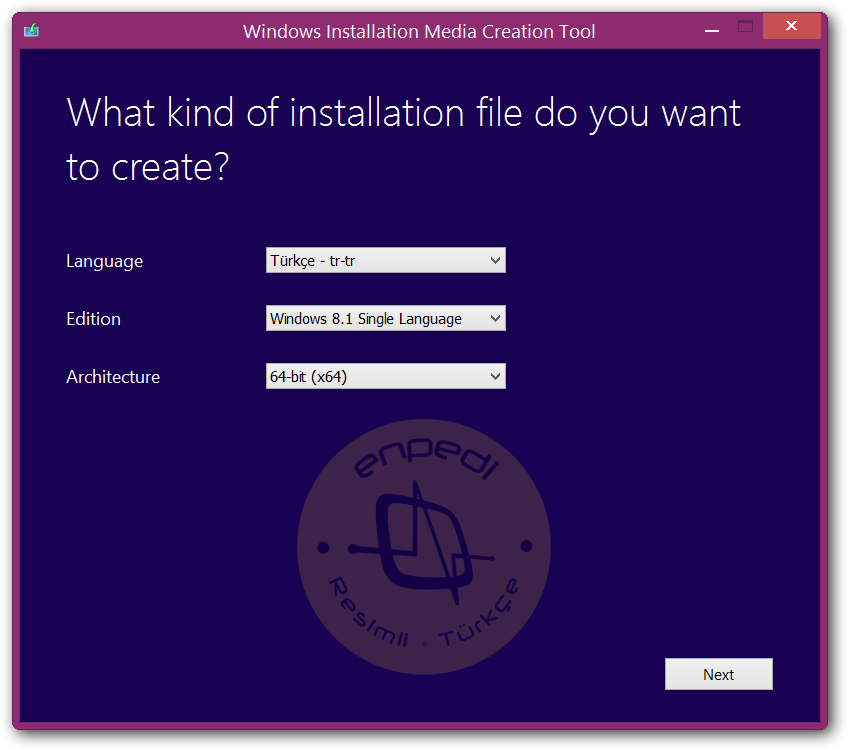Maximize the Media Creation Tool window

(745, 26)
